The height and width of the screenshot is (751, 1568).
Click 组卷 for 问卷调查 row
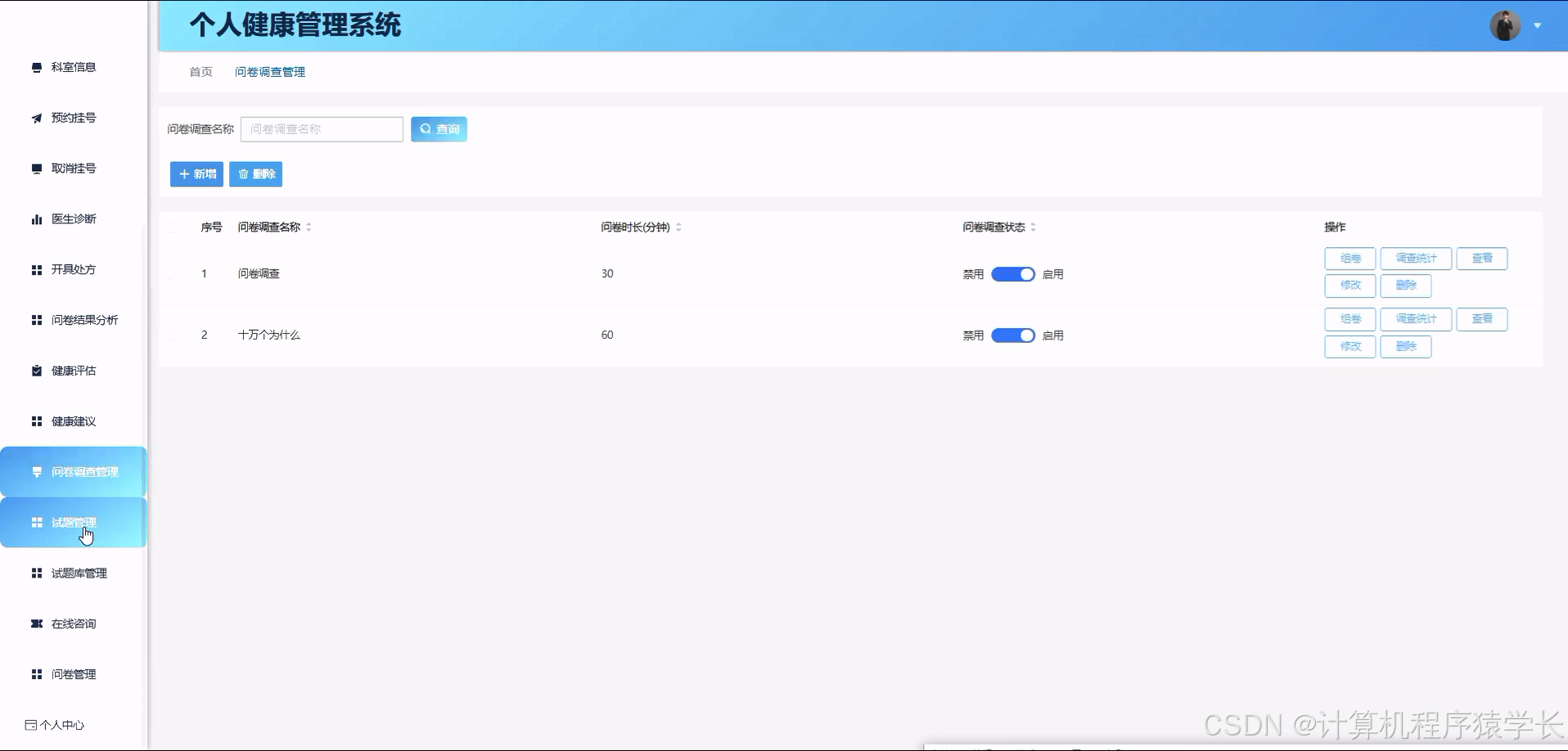[x=1350, y=259]
